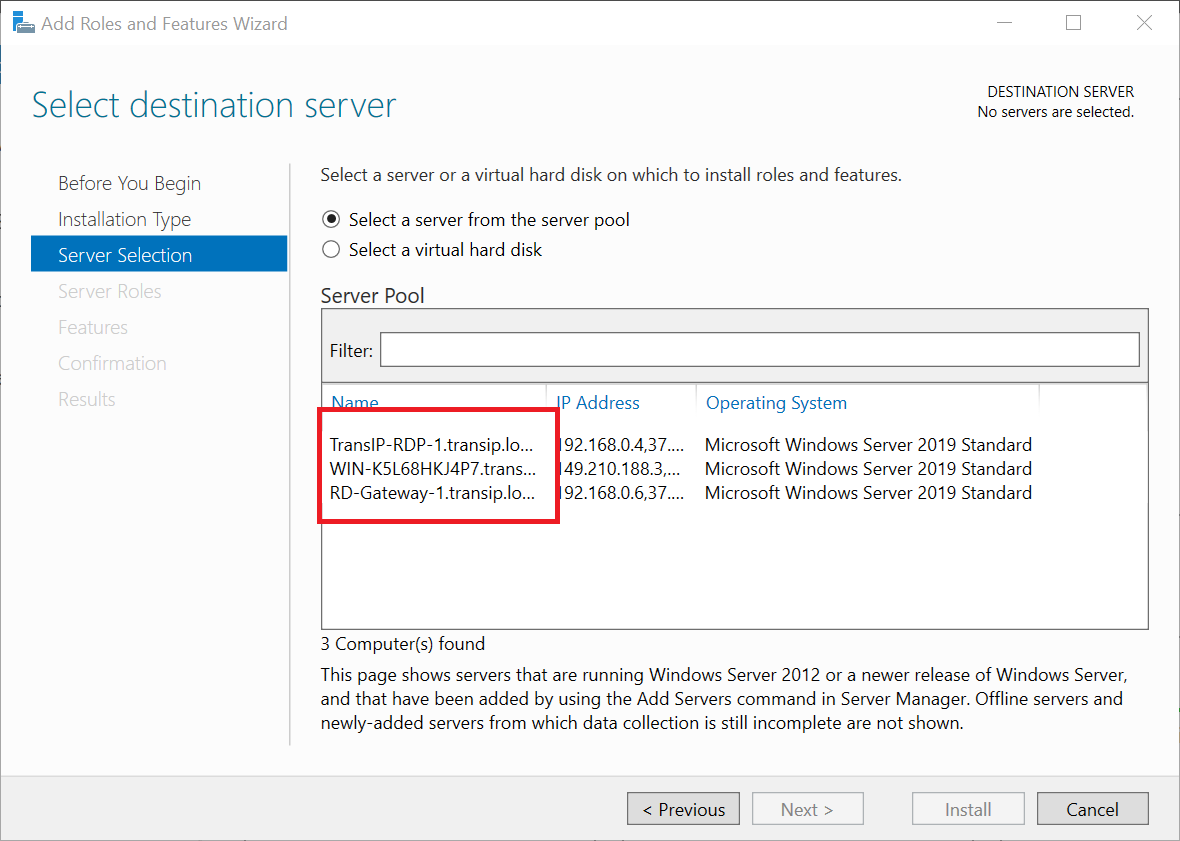Click the Next > button
This screenshot has width=1180, height=841.
click(x=807, y=809)
